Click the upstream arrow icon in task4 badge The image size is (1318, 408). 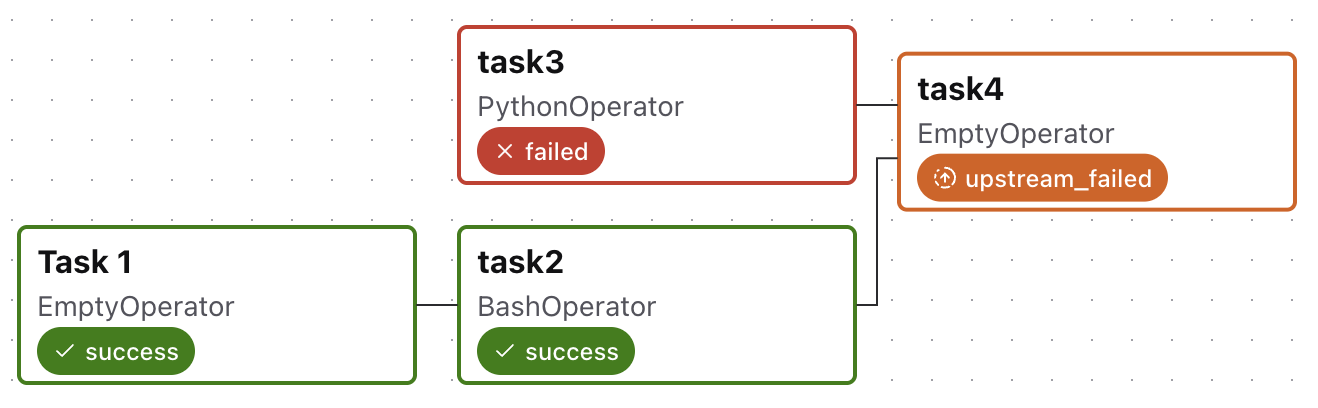(944, 179)
